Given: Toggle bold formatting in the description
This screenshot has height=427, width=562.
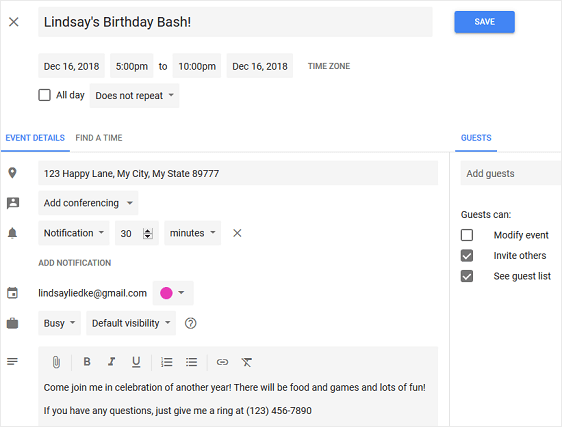Looking at the screenshot, I should pos(87,361).
